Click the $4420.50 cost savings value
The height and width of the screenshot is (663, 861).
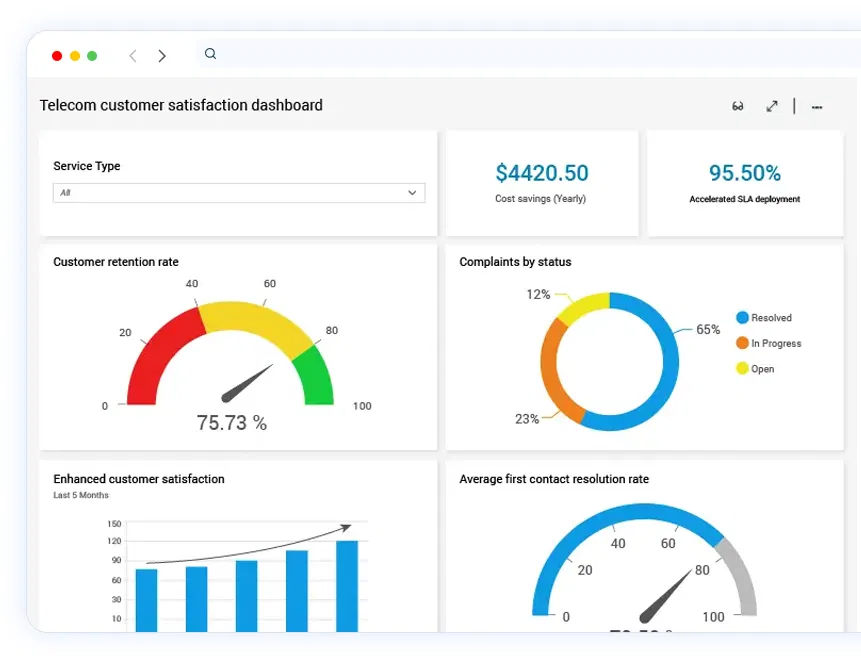pyautogui.click(x=541, y=173)
